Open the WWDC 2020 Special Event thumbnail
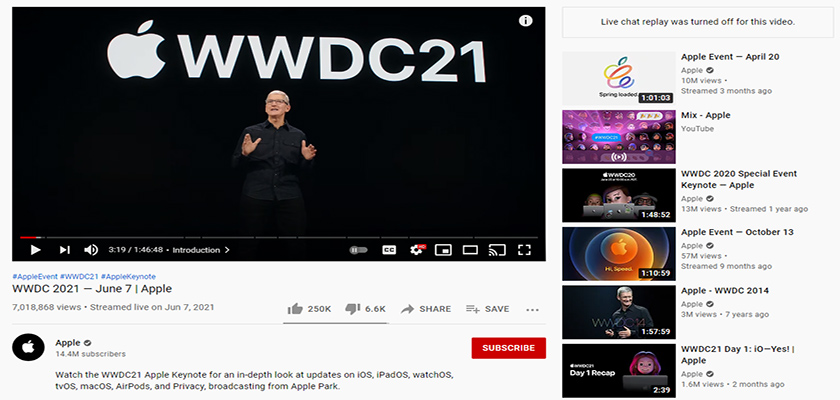This screenshot has height=400, width=840. click(617, 195)
